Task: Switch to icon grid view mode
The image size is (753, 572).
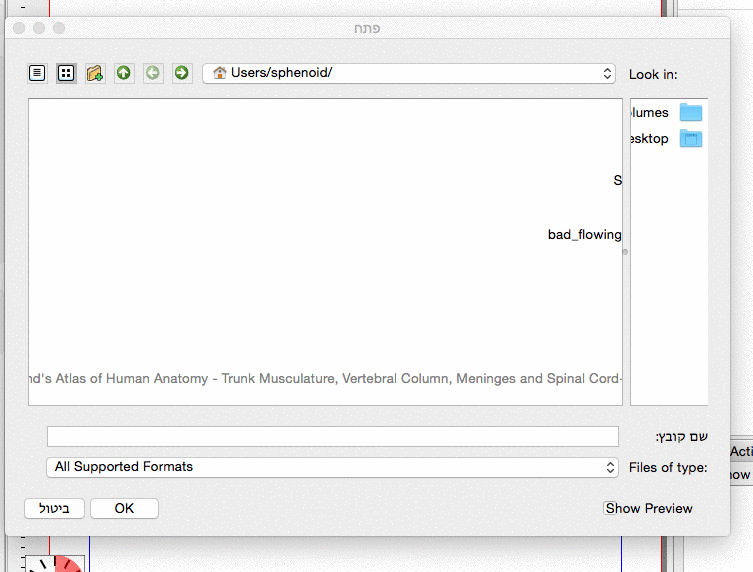Action: 66,73
